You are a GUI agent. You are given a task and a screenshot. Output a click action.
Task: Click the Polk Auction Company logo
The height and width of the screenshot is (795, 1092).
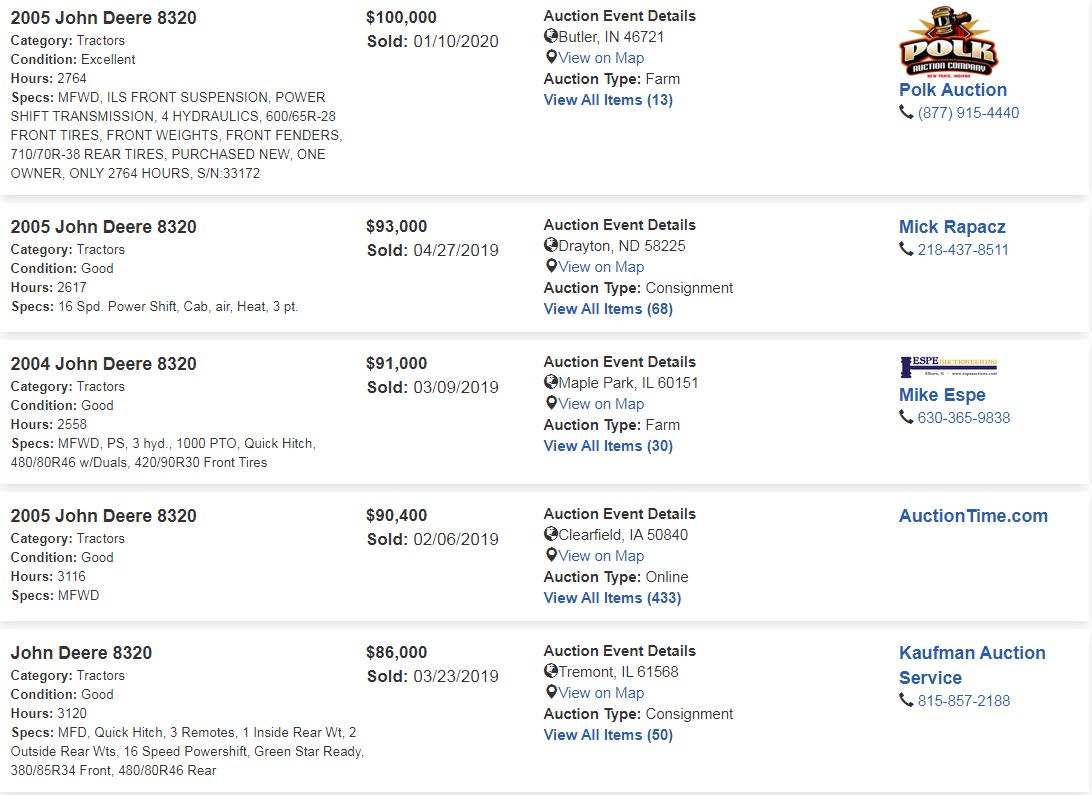tap(948, 41)
